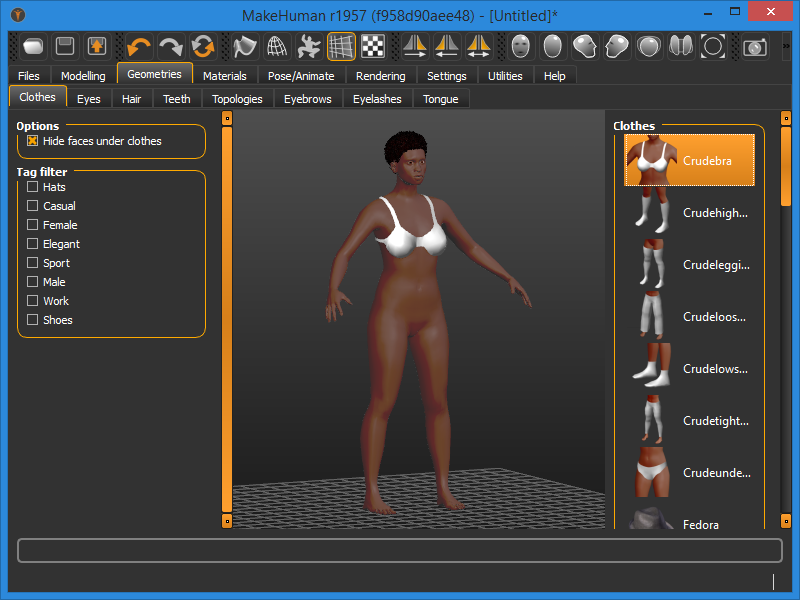
Task: Toggle the wireframe mesh icon
Action: (x=277, y=46)
